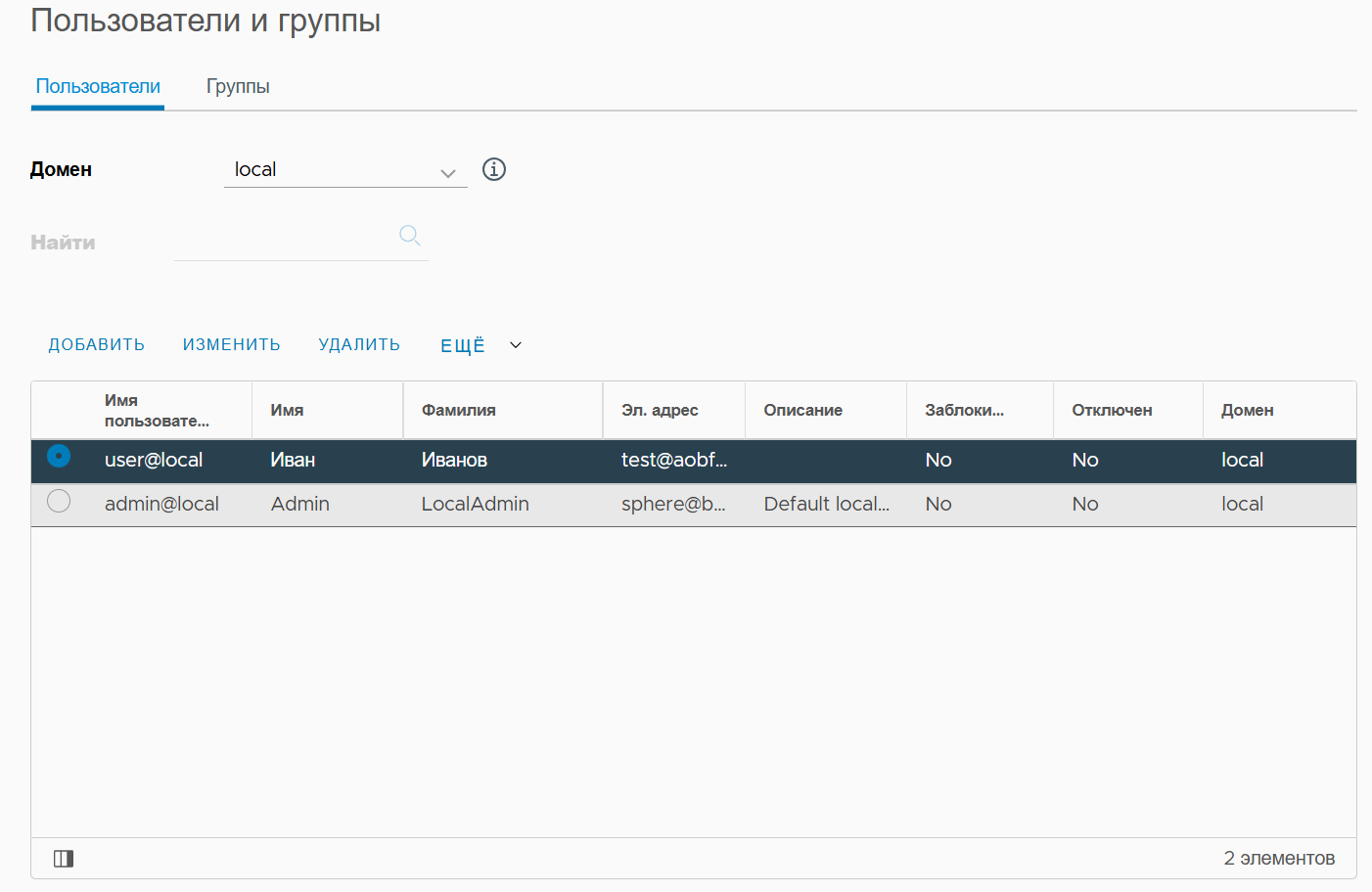Click the search magnifier icon
The height and width of the screenshot is (892, 1372).
(410, 235)
